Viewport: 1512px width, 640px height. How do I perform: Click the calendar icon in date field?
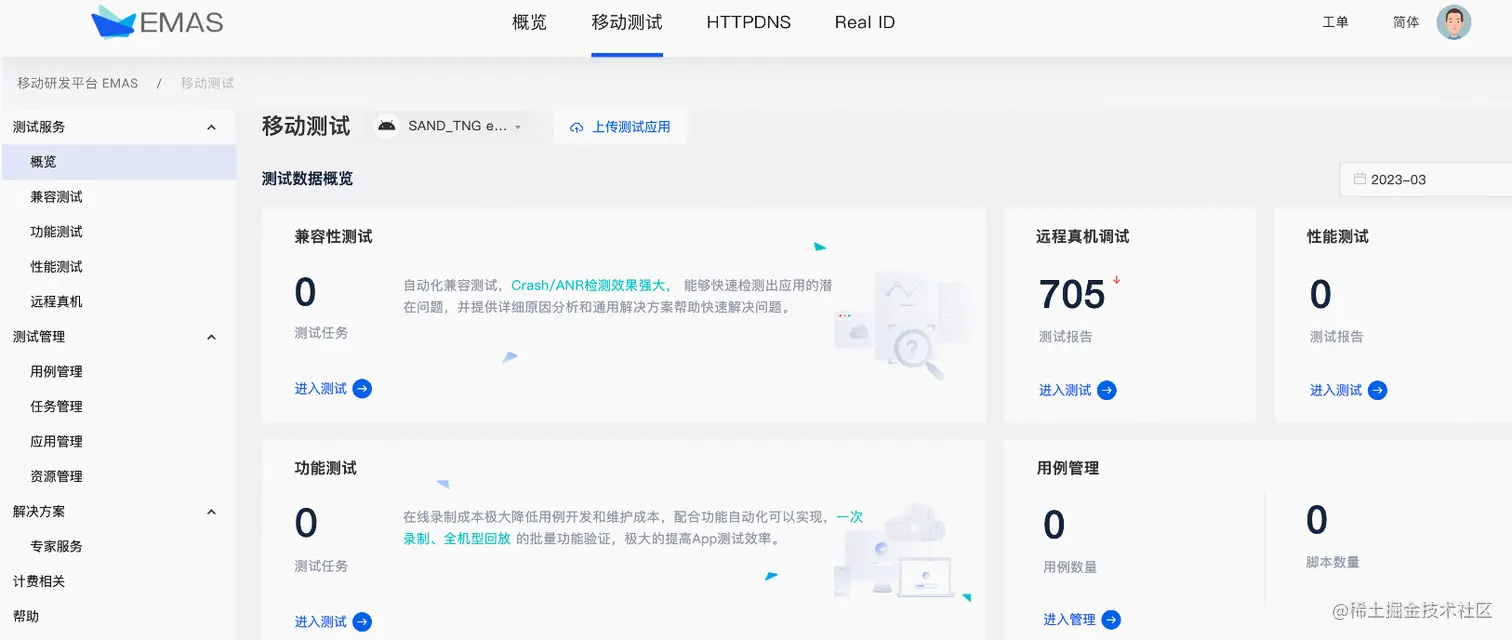1359,179
